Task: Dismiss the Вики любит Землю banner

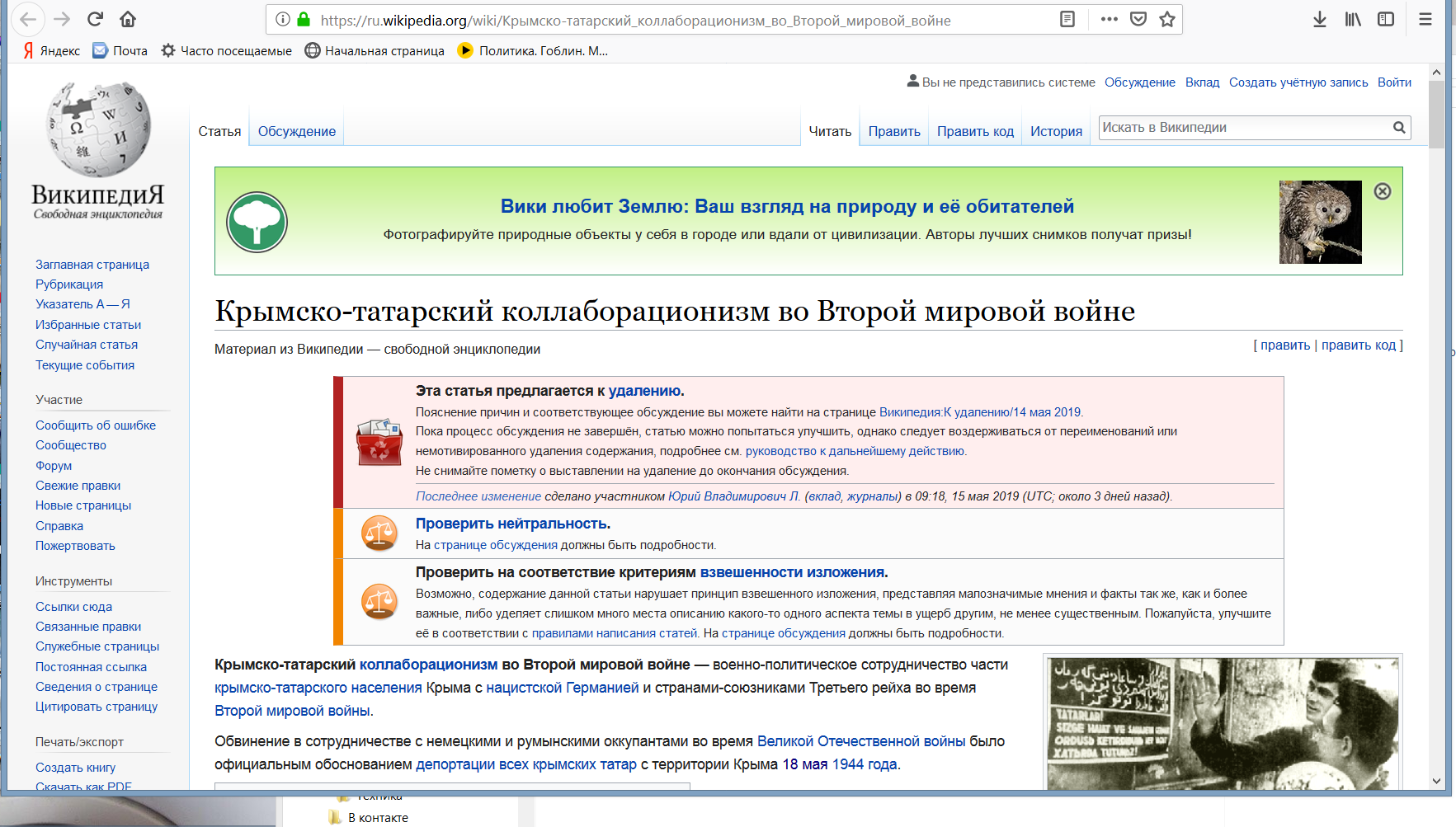Action: click(1383, 191)
